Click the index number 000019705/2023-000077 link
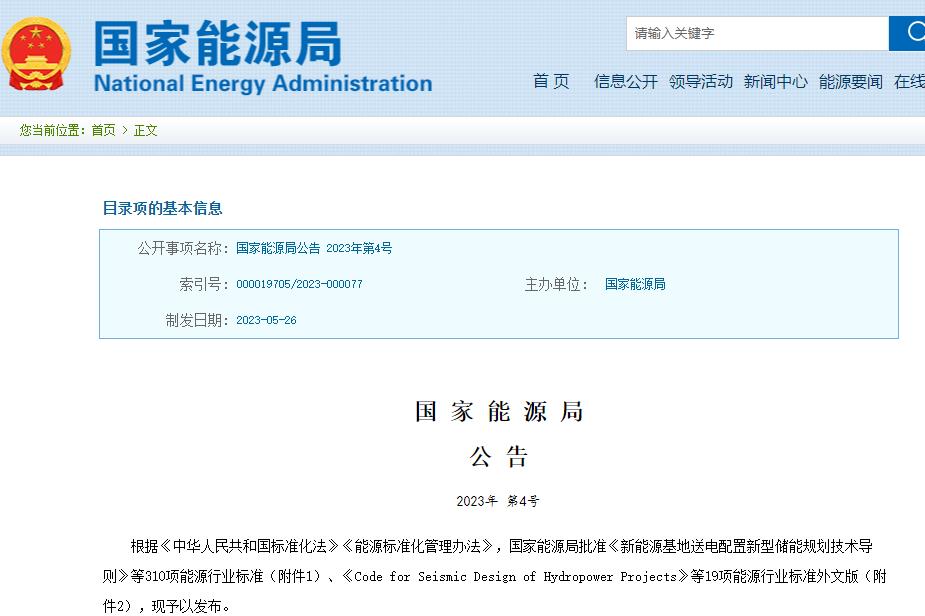The image size is (925, 616). point(298,284)
